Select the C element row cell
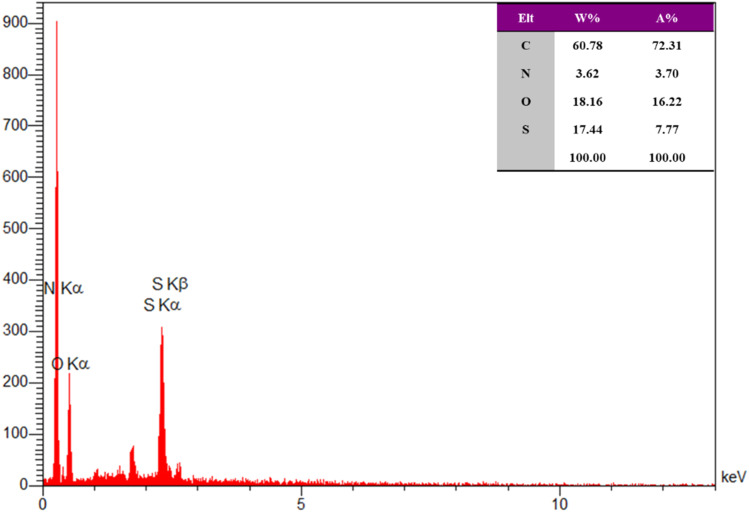749x512 pixels. [525, 45]
